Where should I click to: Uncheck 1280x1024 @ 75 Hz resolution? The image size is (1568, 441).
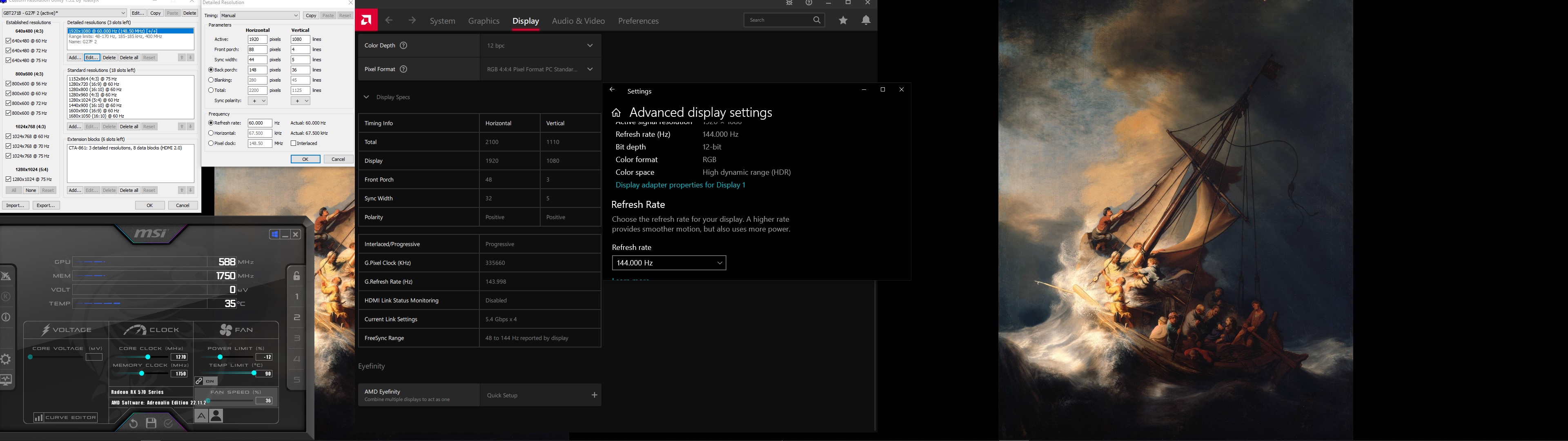click(9, 179)
